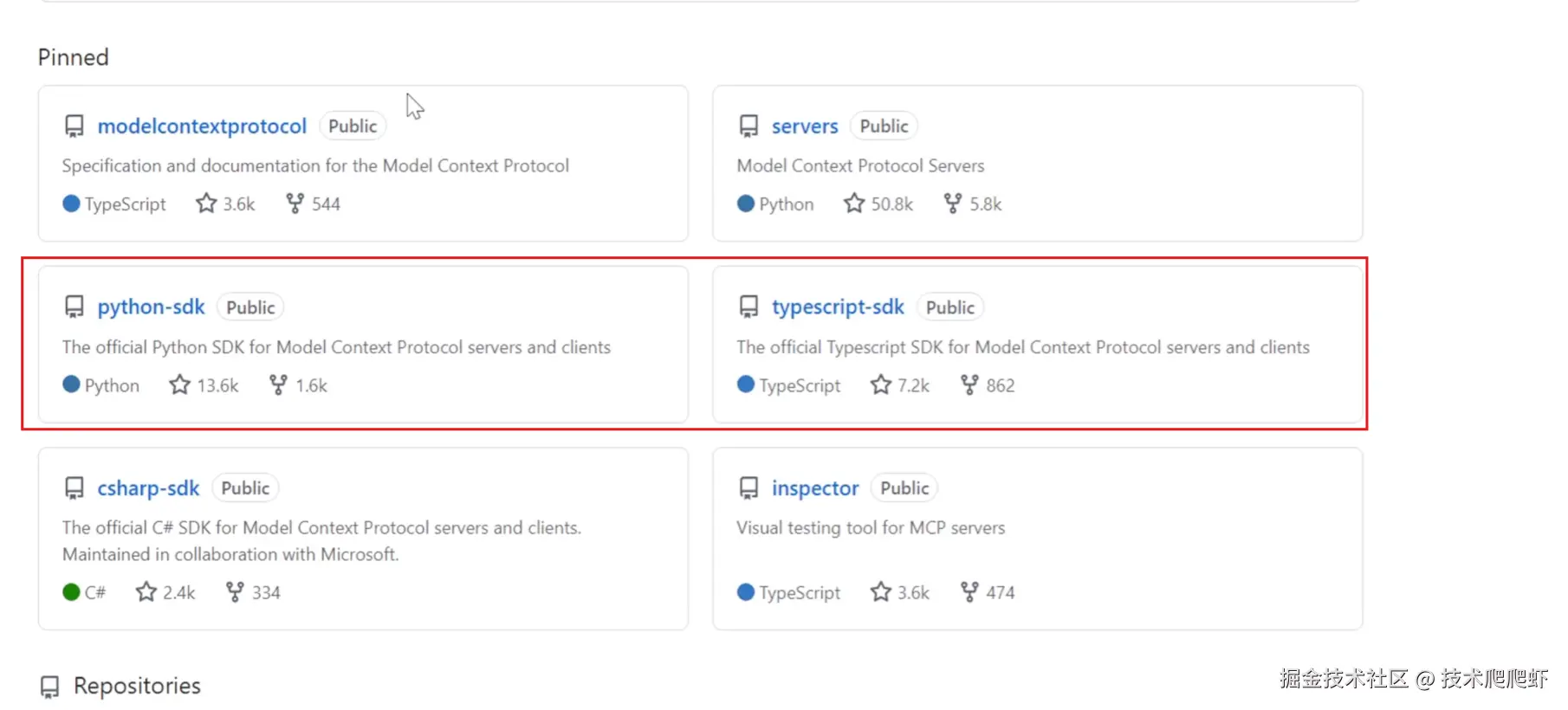
Task: Click the Public badge next to typescript-sdk
Action: click(950, 307)
